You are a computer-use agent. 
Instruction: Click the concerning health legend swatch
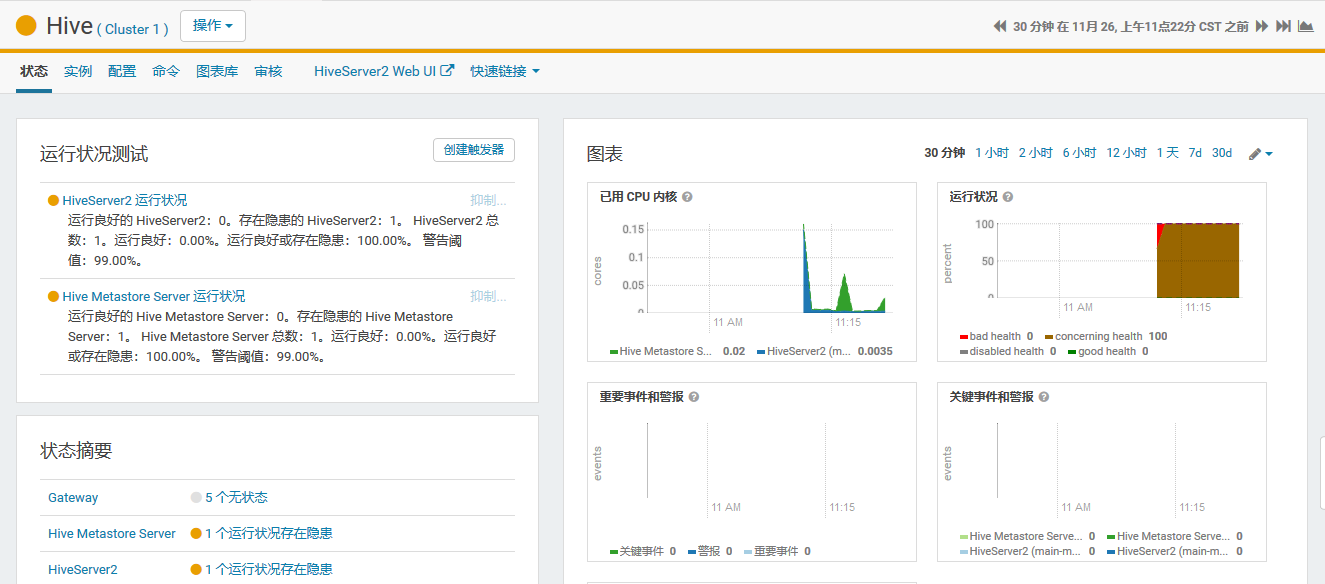[1049, 337]
